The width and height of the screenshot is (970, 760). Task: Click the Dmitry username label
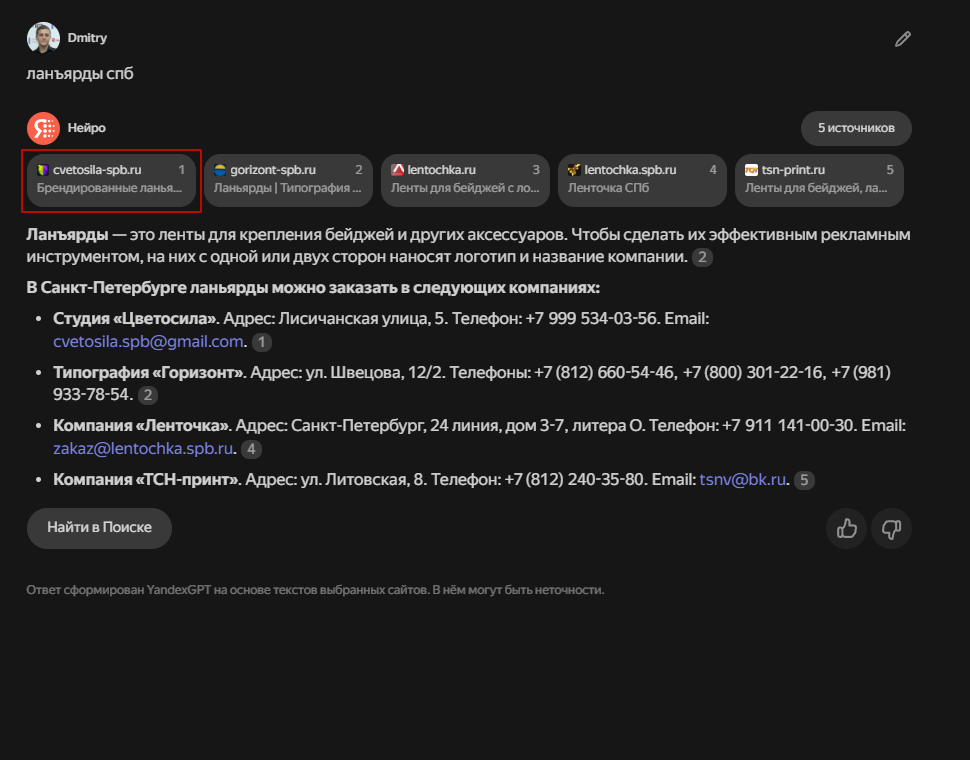coord(87,38)
